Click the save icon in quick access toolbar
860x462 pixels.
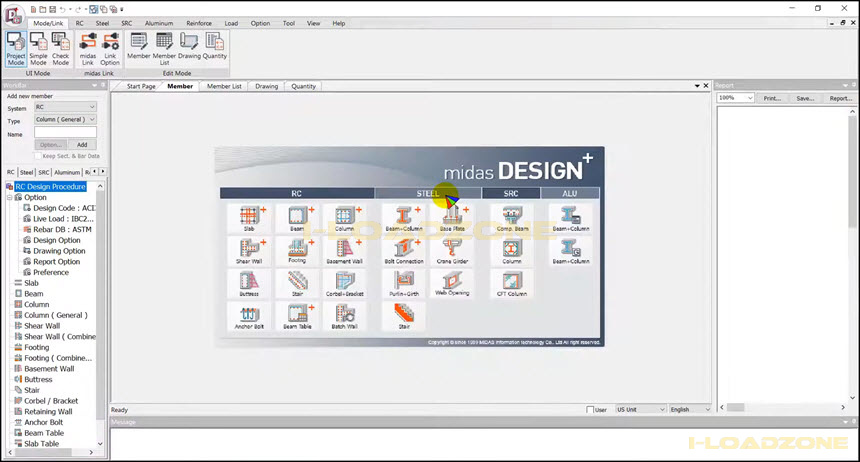[x=52, y=9]
